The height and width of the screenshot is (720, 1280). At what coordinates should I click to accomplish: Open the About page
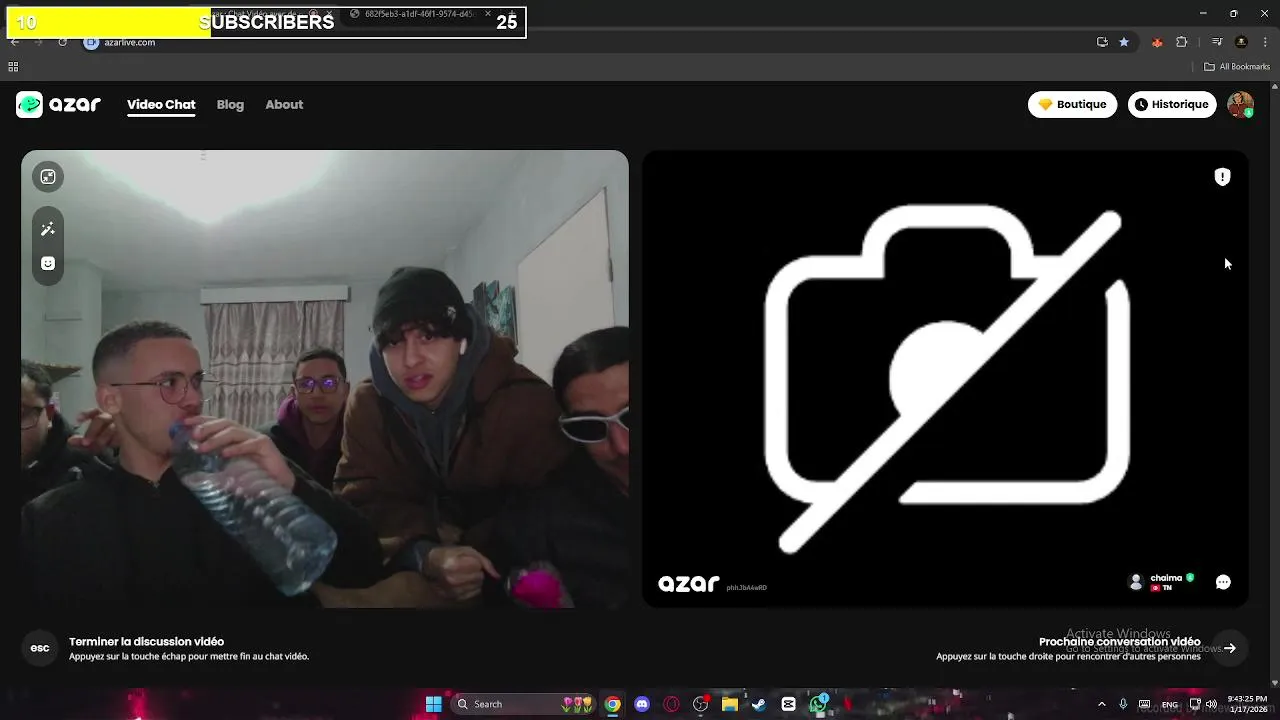284,105
